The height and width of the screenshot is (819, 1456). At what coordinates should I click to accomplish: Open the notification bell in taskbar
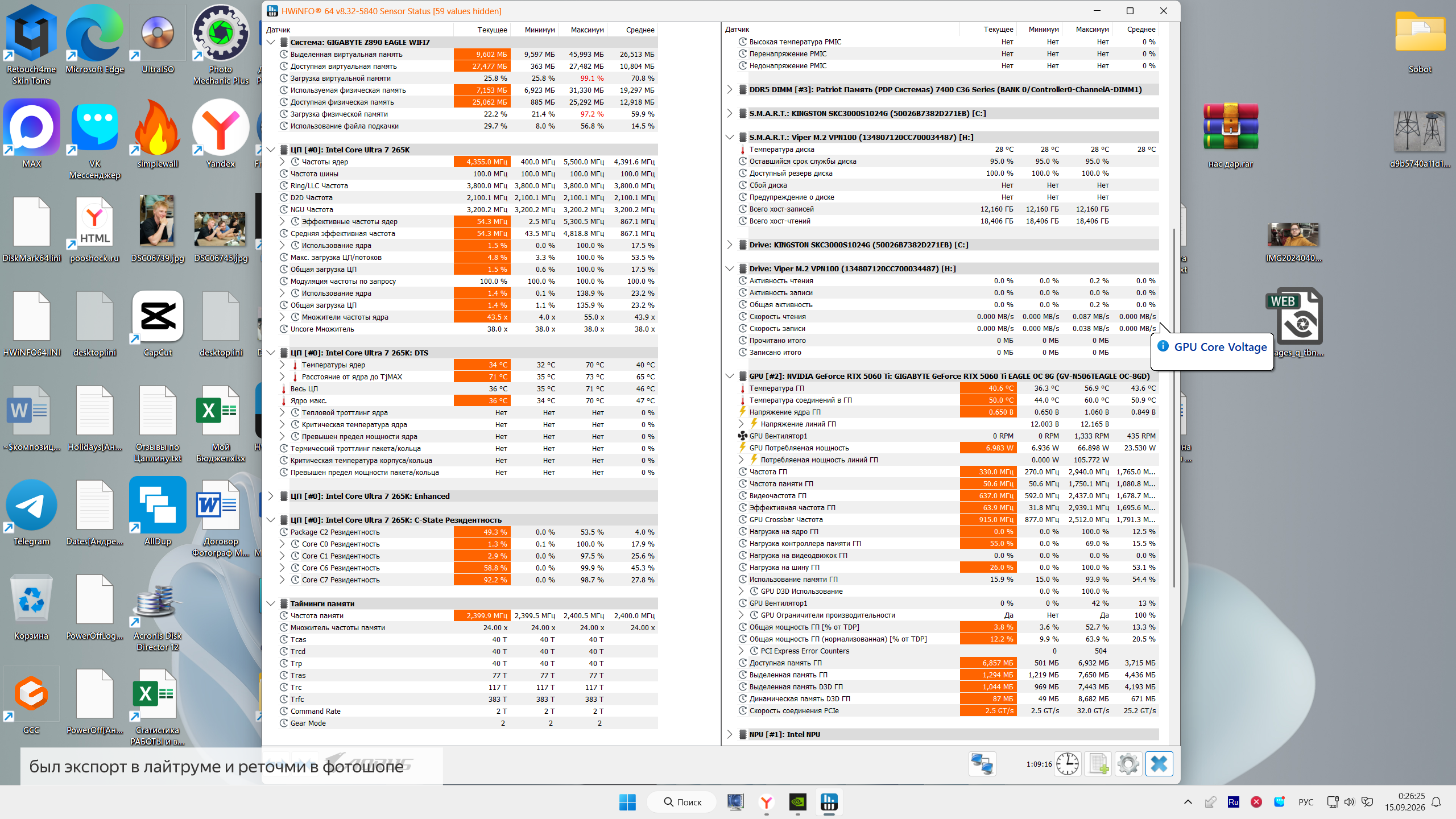coord(1436,802)
